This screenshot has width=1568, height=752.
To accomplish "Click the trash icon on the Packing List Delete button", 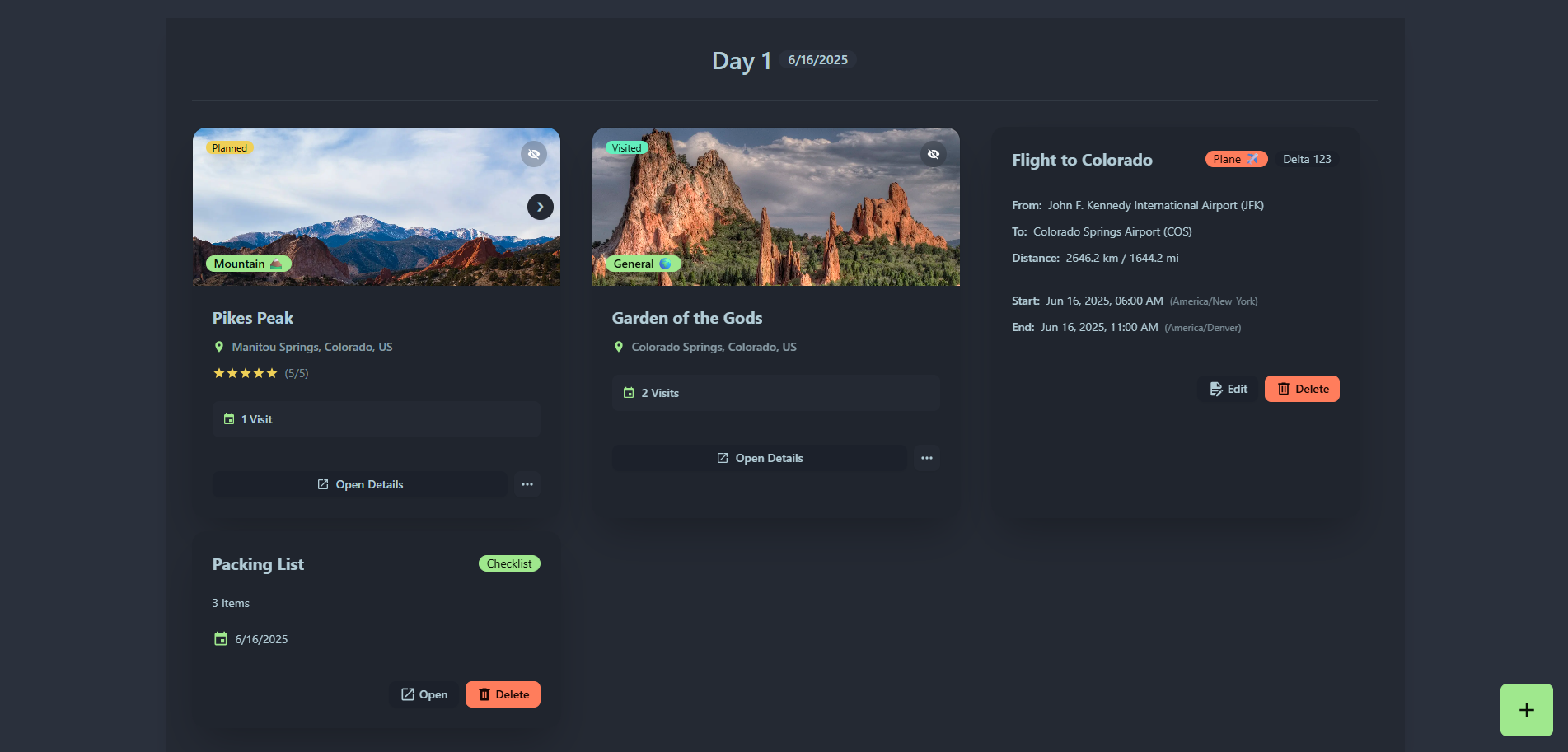I will pyautogui.click(x=484, y=694).
